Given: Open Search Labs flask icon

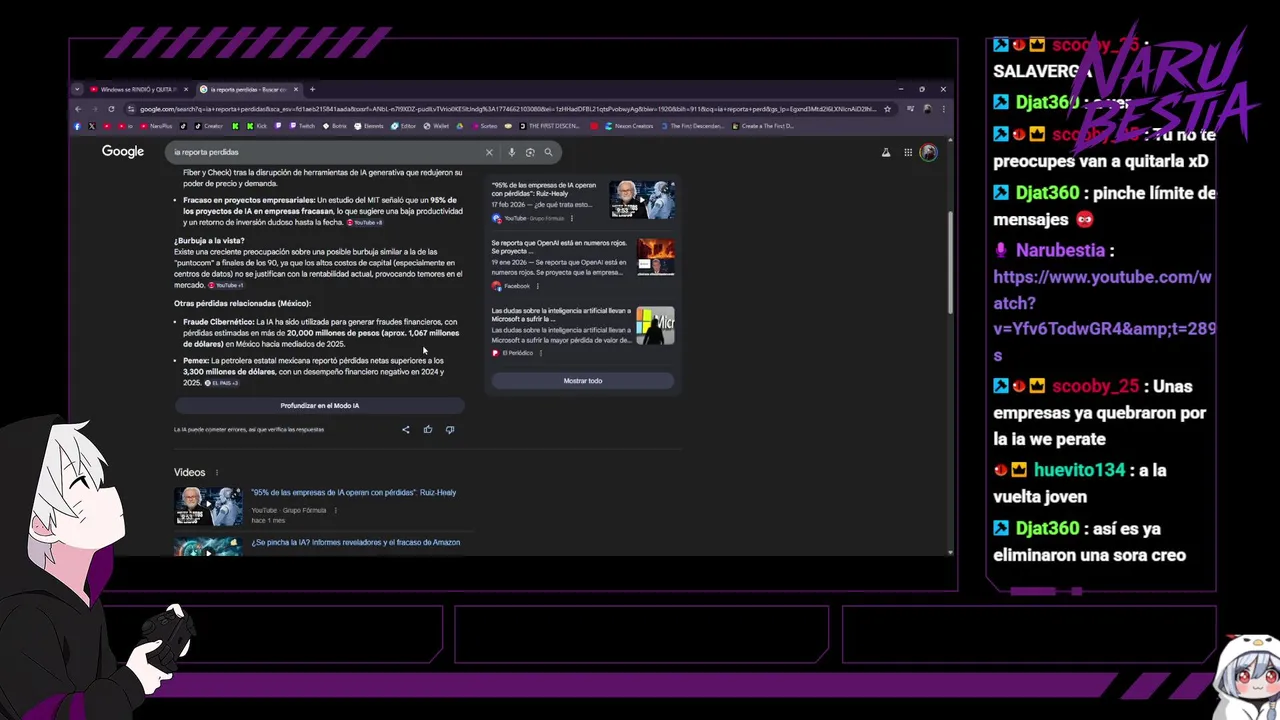Looking at the screenshot, I should point(885,152).
